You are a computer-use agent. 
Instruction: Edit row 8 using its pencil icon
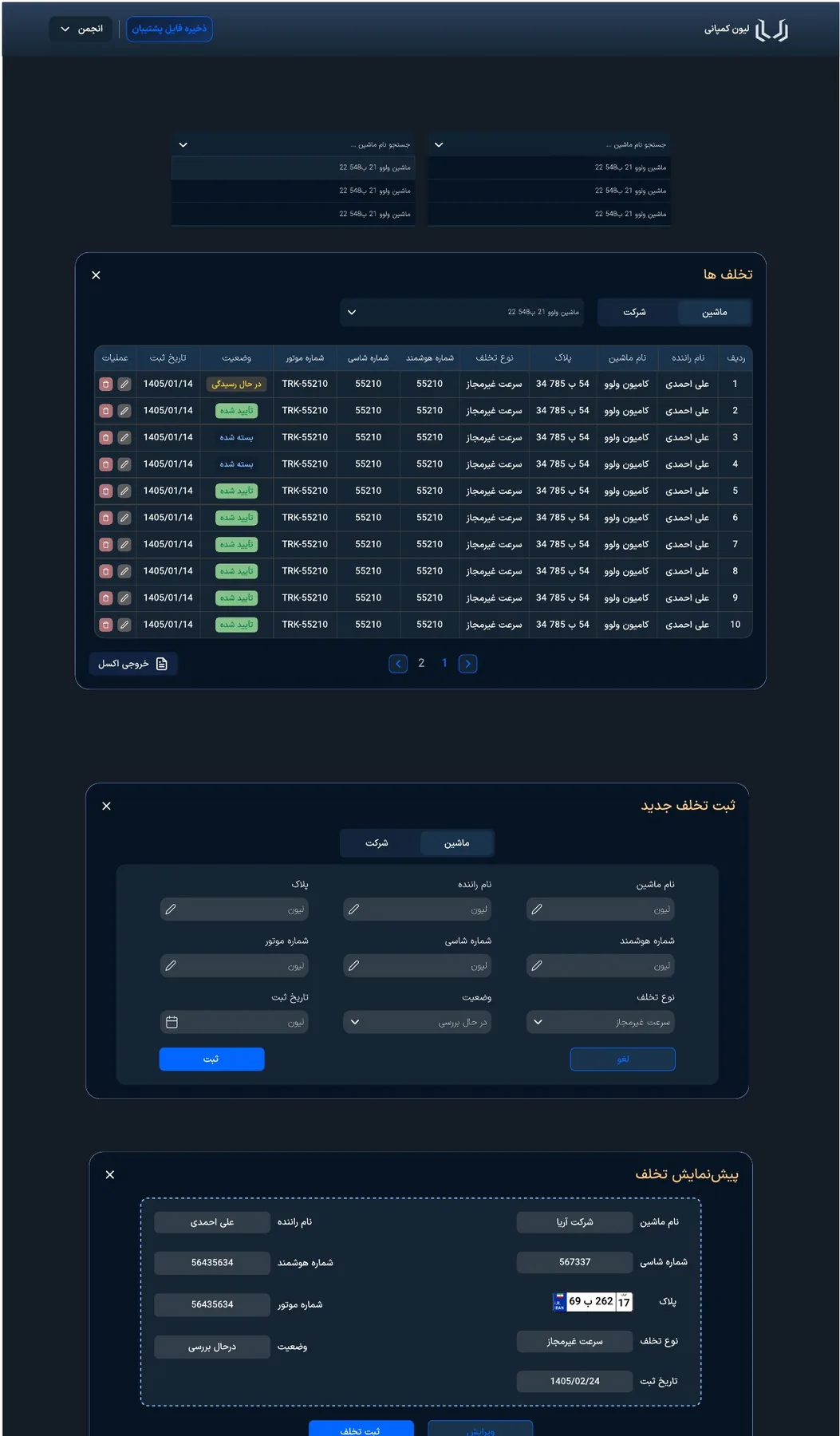[124, 571]
